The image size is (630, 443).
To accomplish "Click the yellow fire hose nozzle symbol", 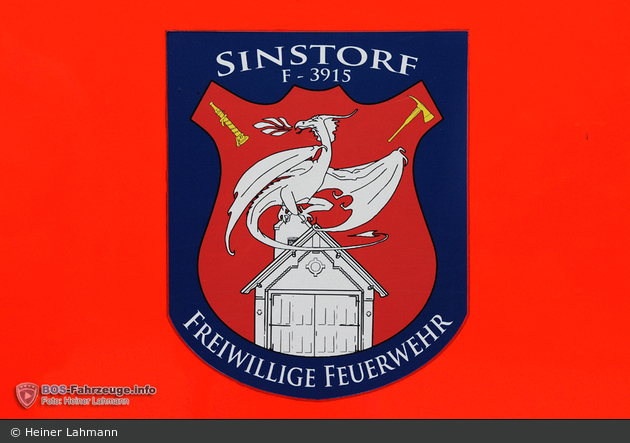I will point(229,124).
